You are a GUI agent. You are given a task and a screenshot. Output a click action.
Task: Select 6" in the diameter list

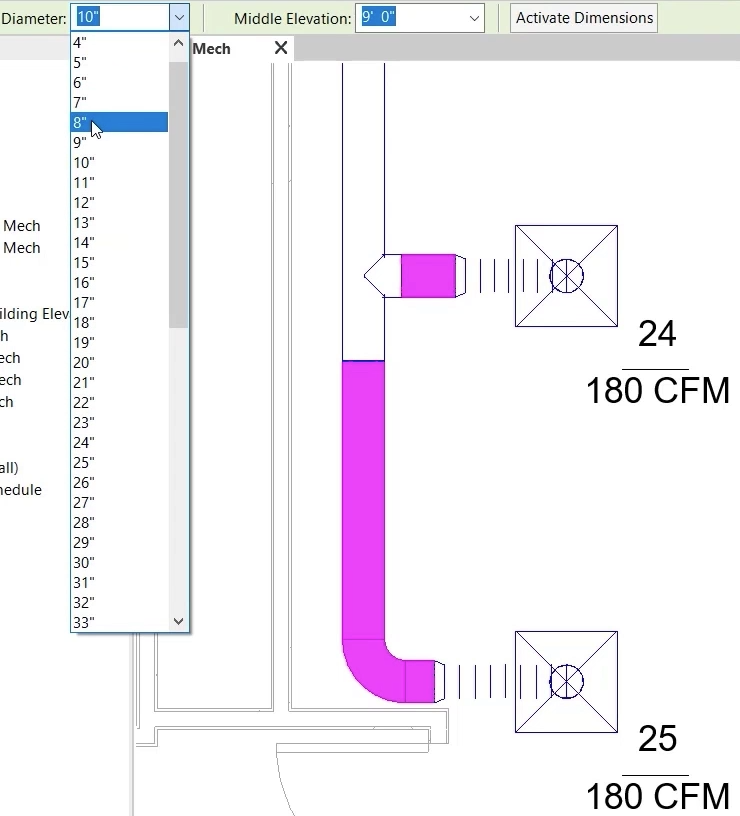[x=119, y=82]
